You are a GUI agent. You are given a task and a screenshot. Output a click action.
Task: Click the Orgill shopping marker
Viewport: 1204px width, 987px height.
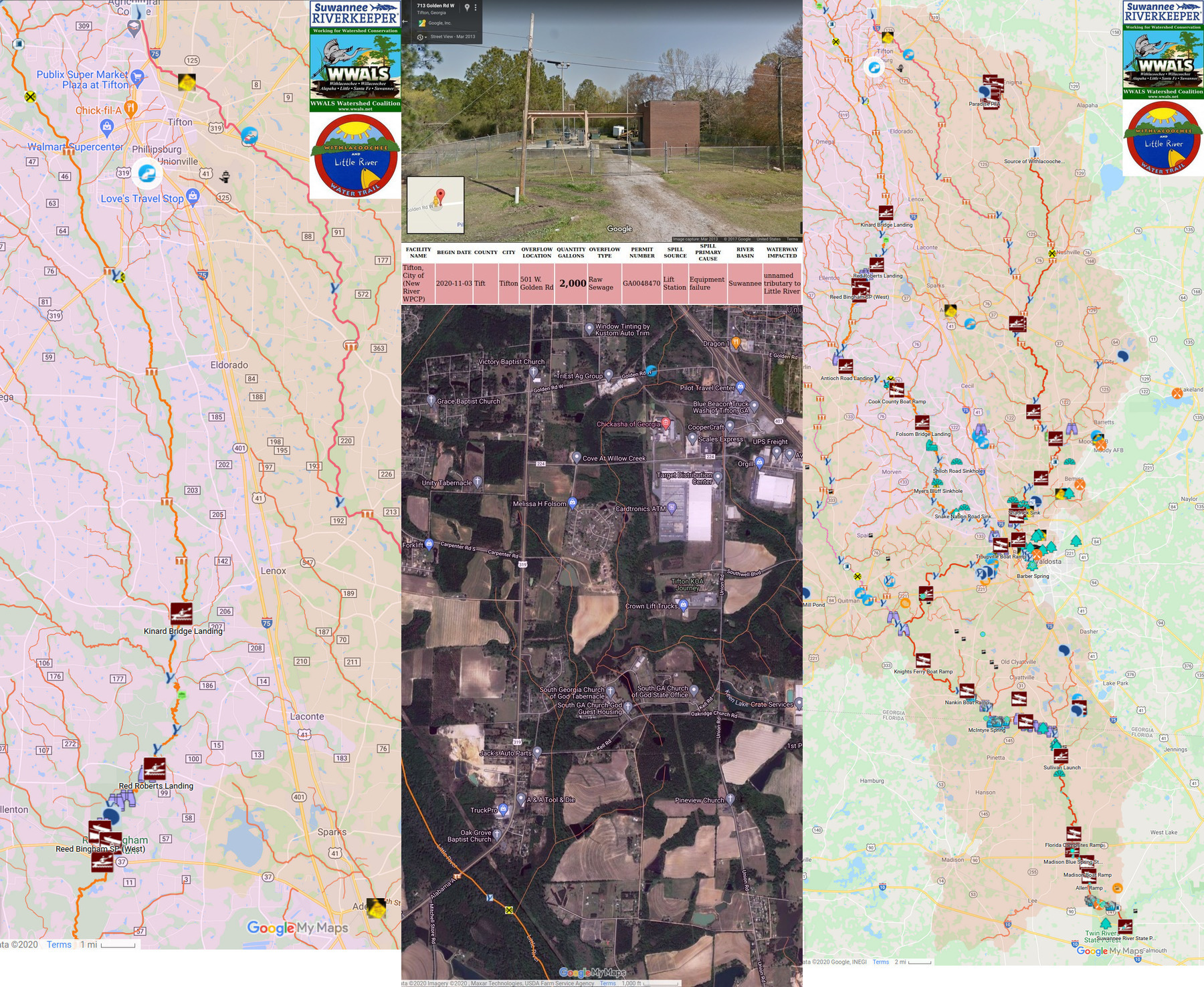pyautogui.click(x=760, y=463)
